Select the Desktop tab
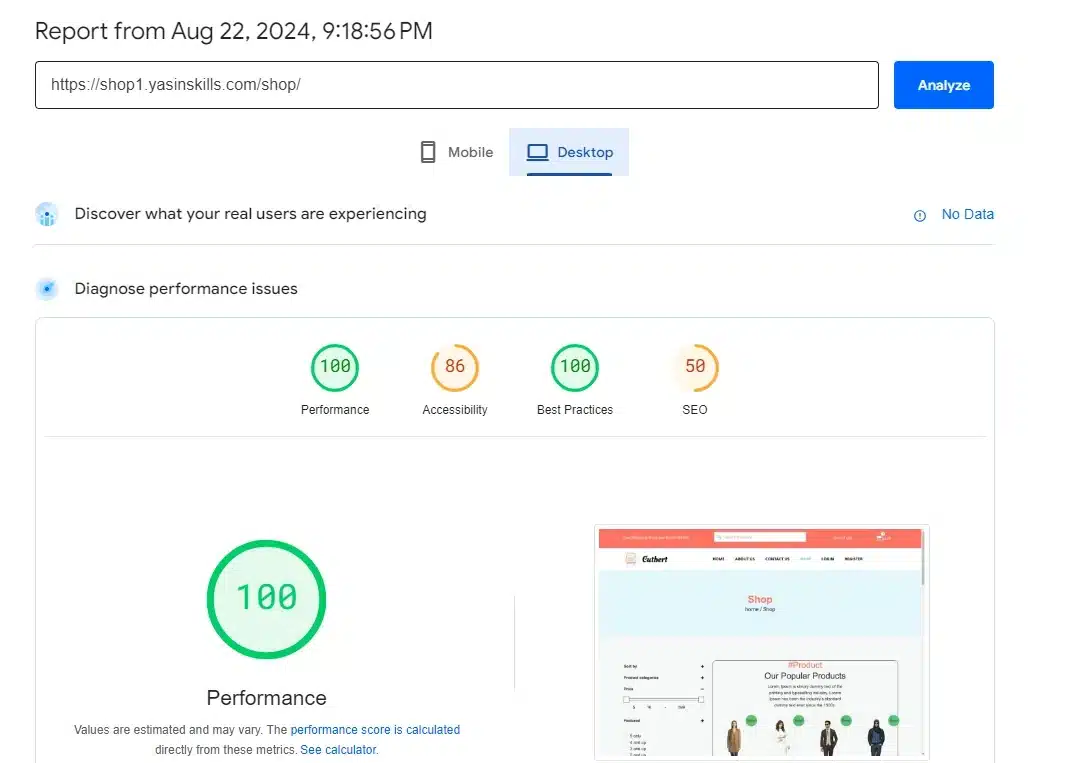1086x763 pixels. pos(569,152)
